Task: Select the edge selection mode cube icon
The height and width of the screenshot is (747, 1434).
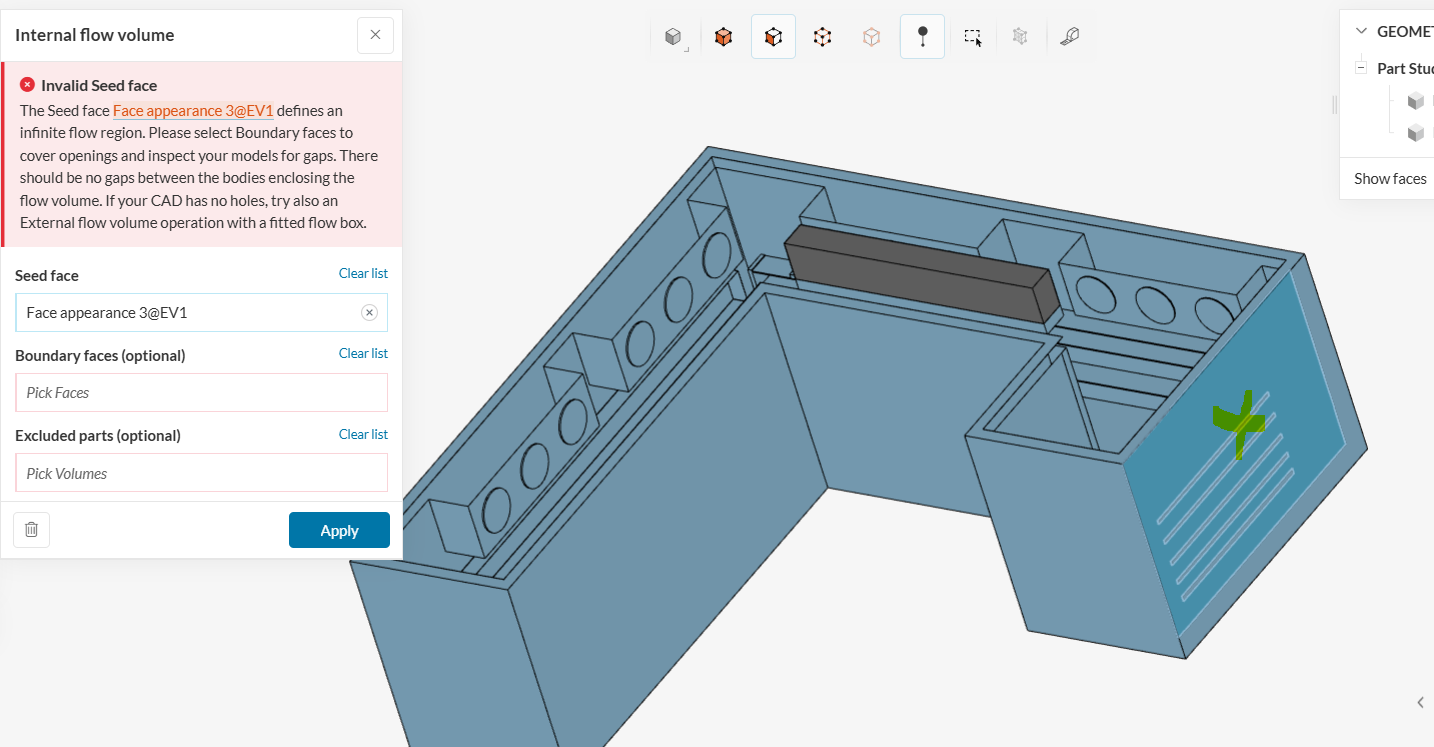Action: pos(822,37)
